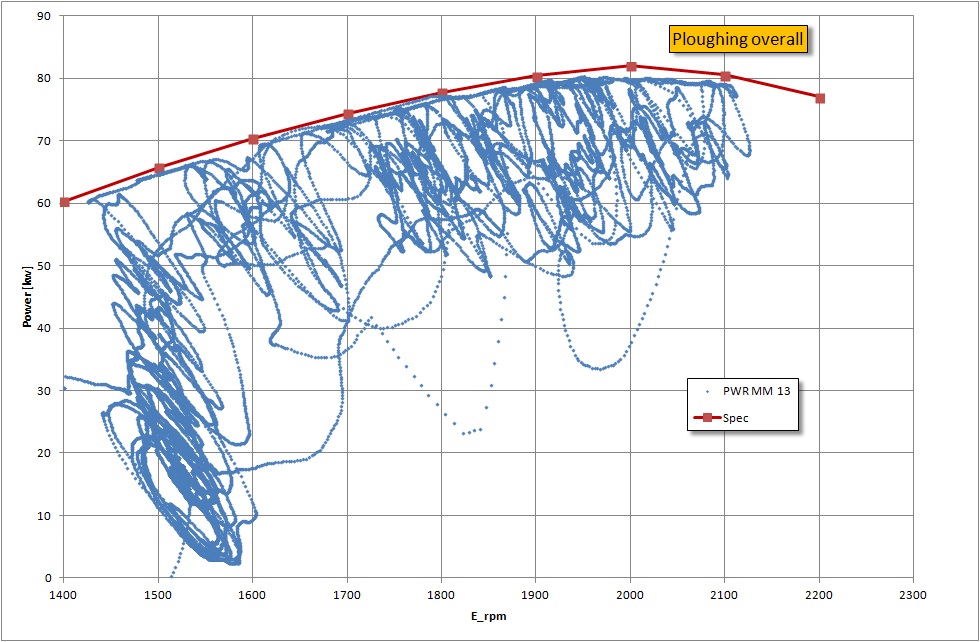Click the Spec marker at 2000 rpm peak
Viewport: 980px width, 642px height.
[631, 67]
